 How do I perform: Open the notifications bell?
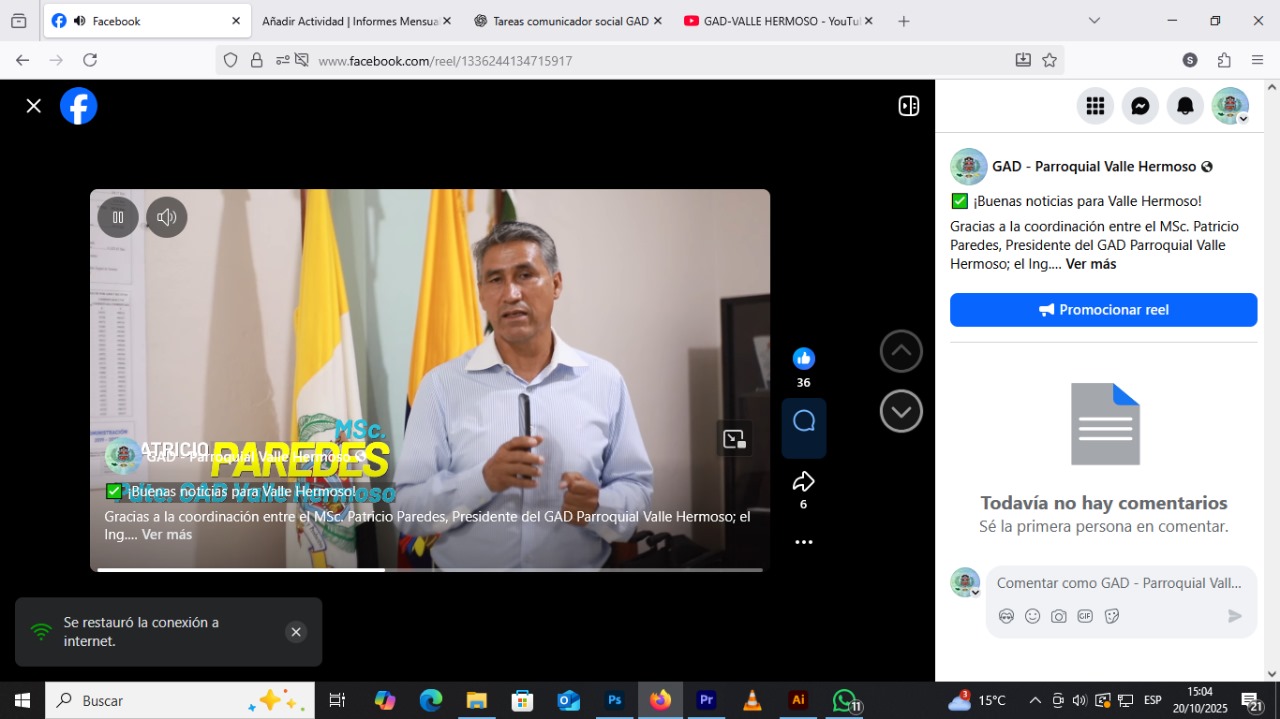click(1185, 106)
